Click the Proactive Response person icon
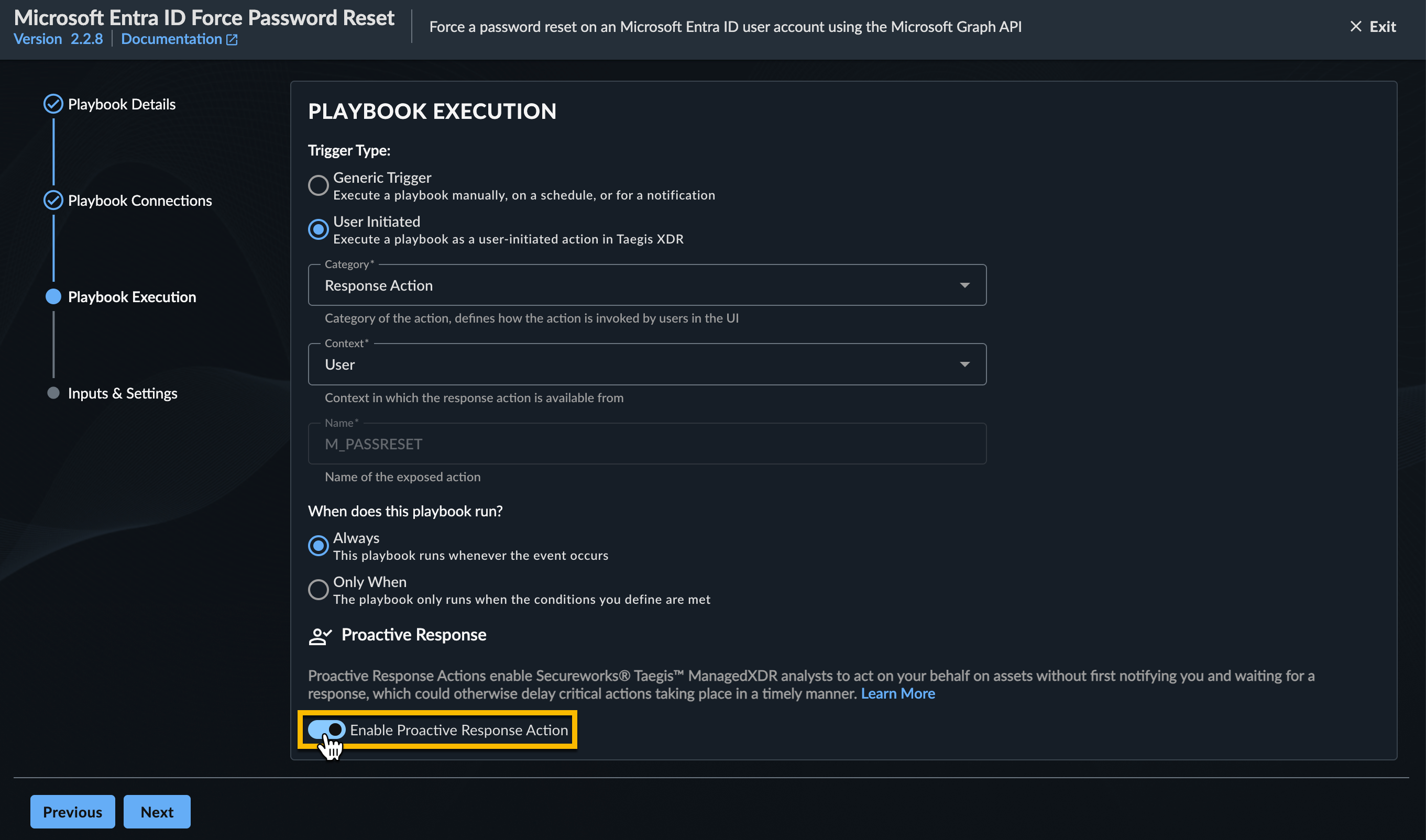The height and width of the screenshot is (840, 1426). 320,636
